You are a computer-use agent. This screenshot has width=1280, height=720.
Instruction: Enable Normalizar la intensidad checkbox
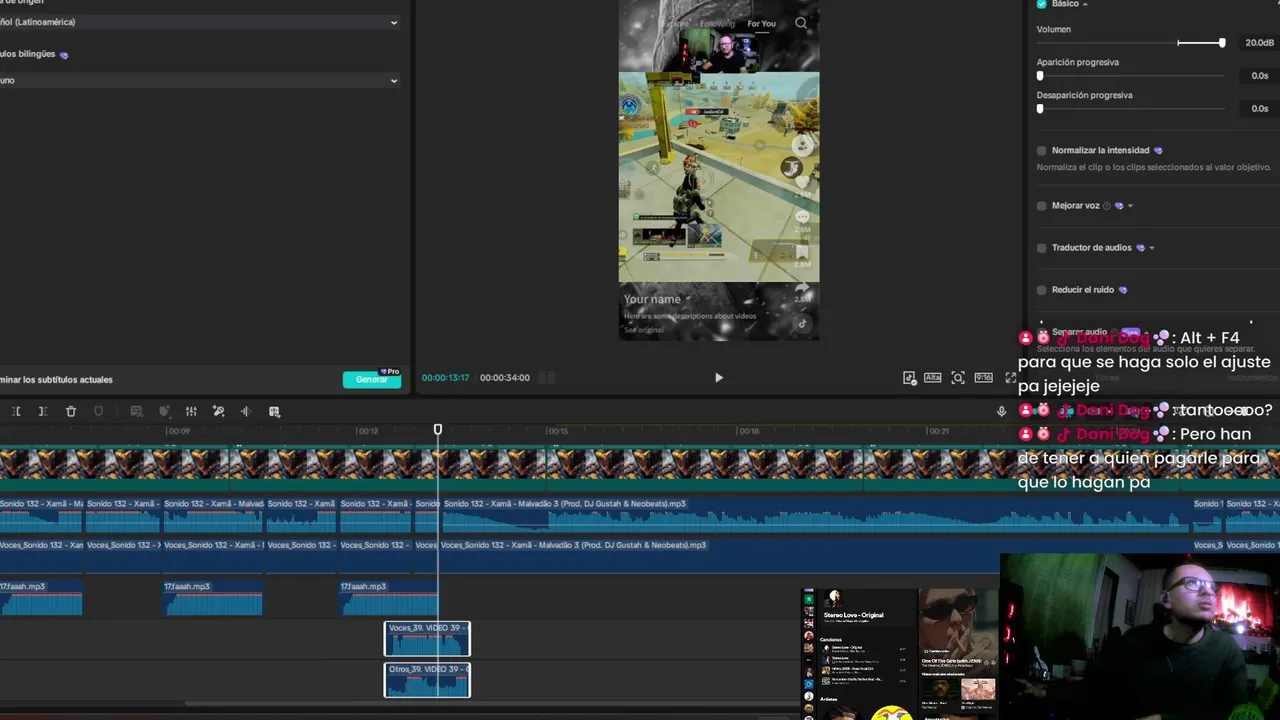1042,151
